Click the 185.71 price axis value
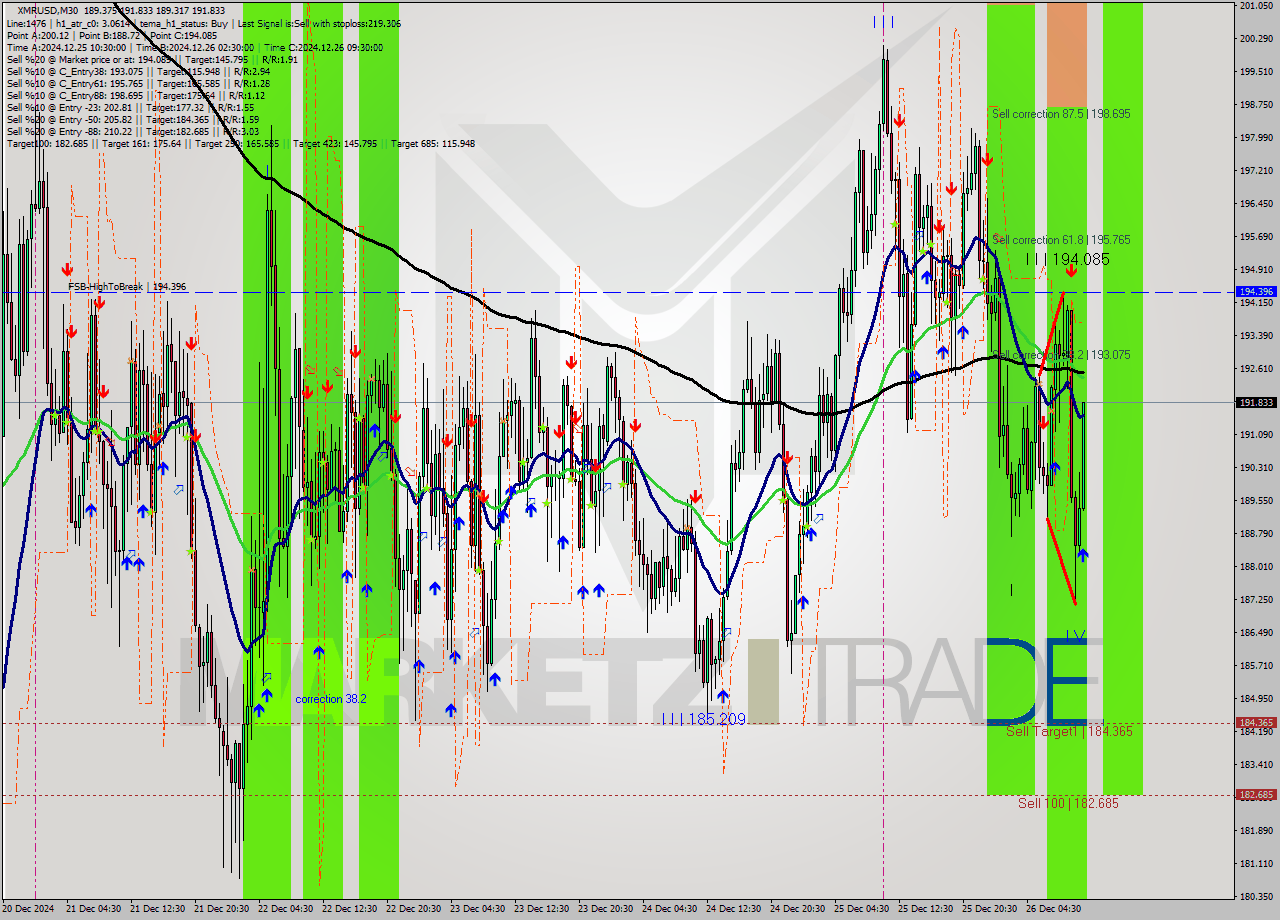Viewport: 1280px width, 920px height. tap(1256, 665)
